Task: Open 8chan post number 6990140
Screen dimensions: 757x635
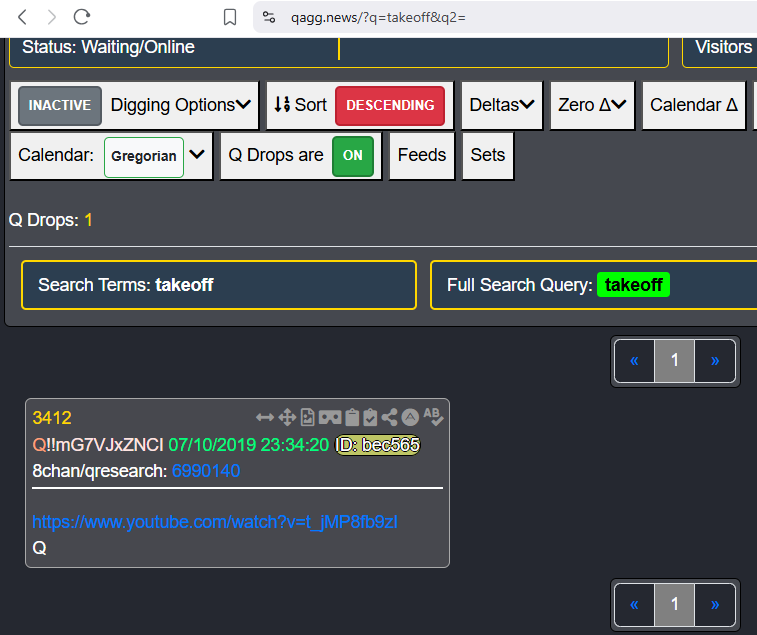Action: (206, 471)
